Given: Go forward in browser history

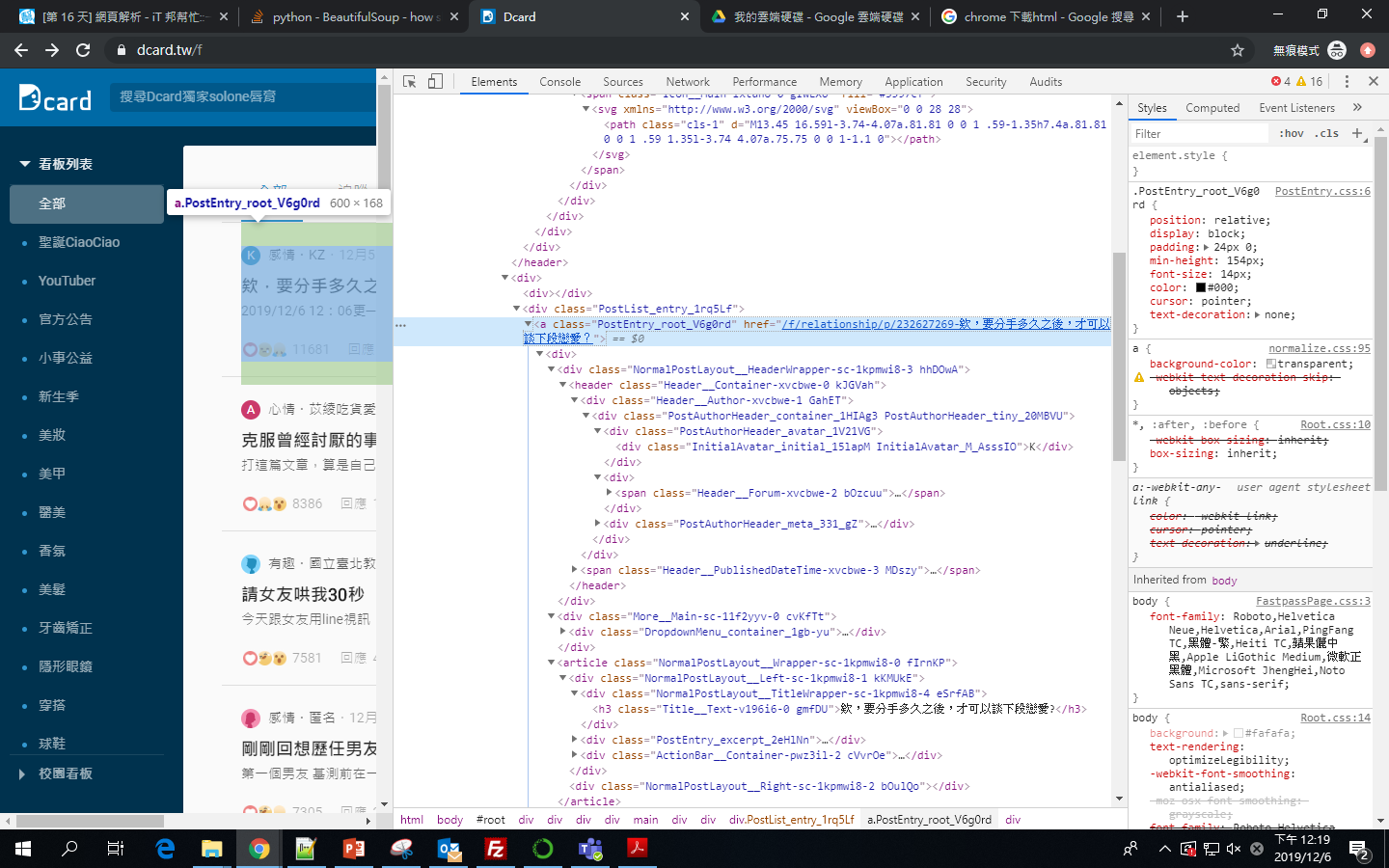Looking at the screenshot, I should point(52,50).
